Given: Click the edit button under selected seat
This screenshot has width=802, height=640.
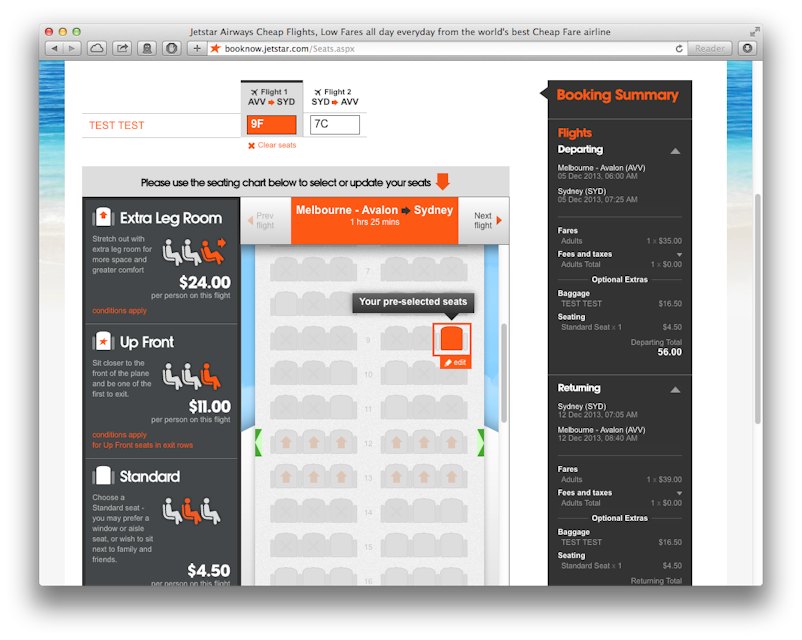Looking at the screenshot, I should point(455,362).
